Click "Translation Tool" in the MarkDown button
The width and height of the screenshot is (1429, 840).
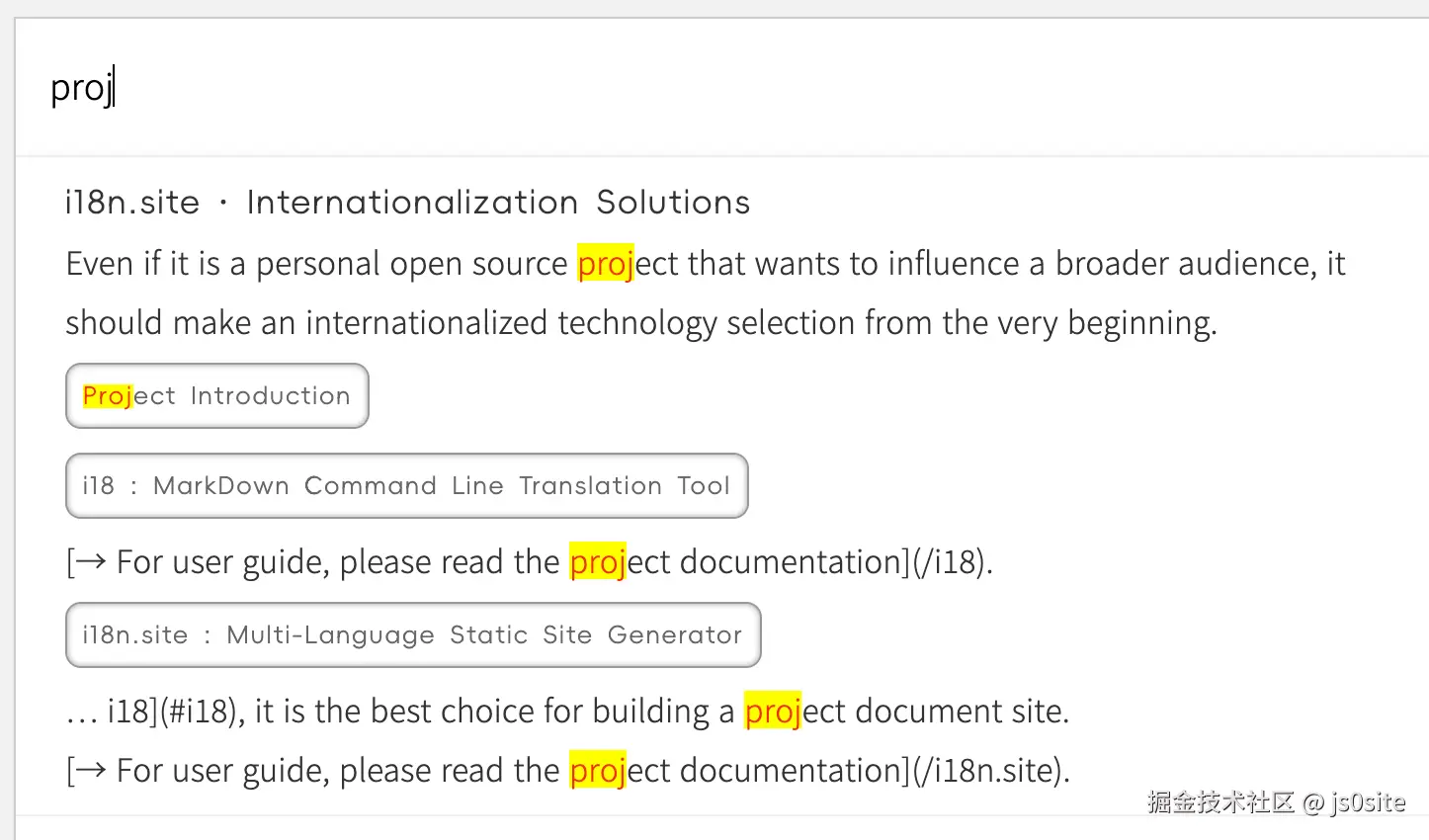coord(624,486)
